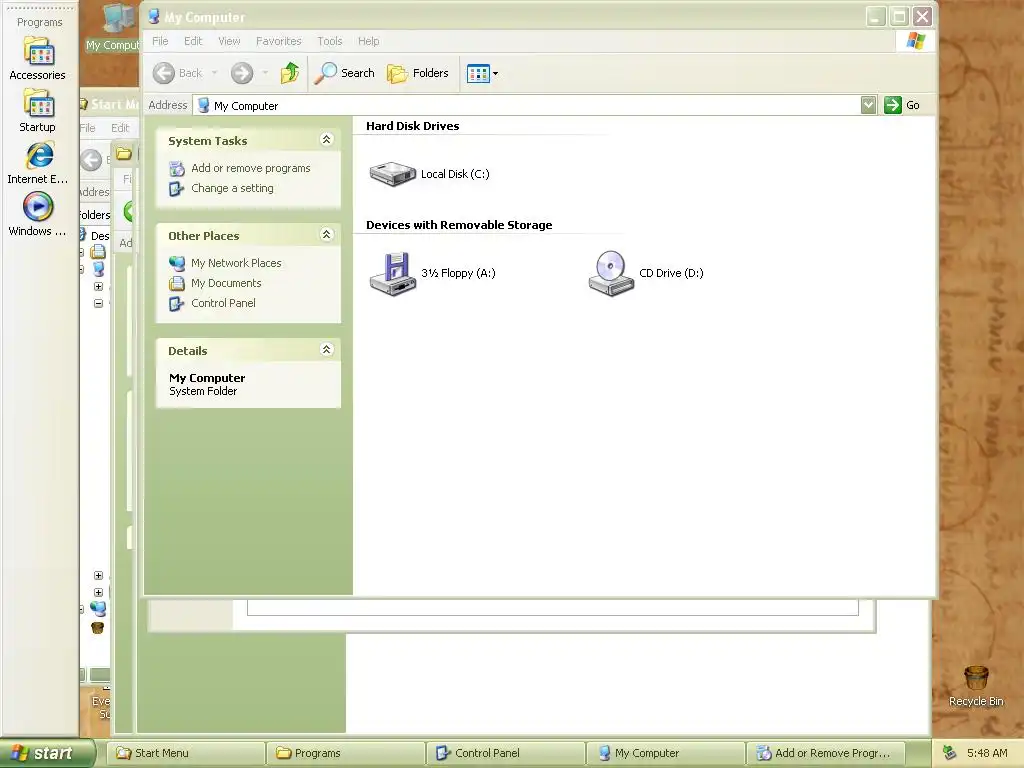
Task: Open My Network Places link
Action: pyautogui.click(x=236, y=263)
